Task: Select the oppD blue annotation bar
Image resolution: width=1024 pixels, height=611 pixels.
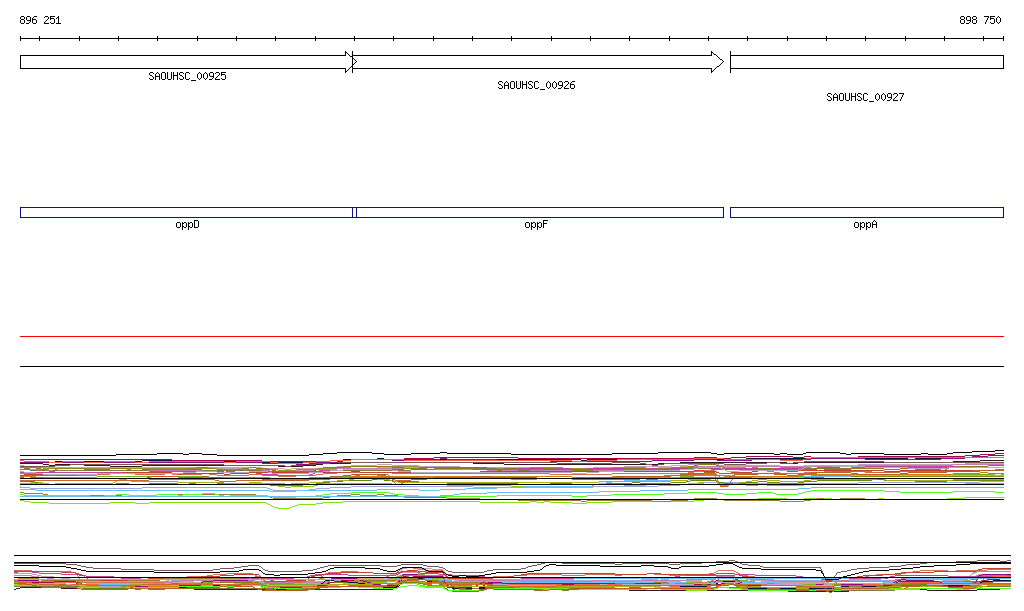Action: click(186, 212)
